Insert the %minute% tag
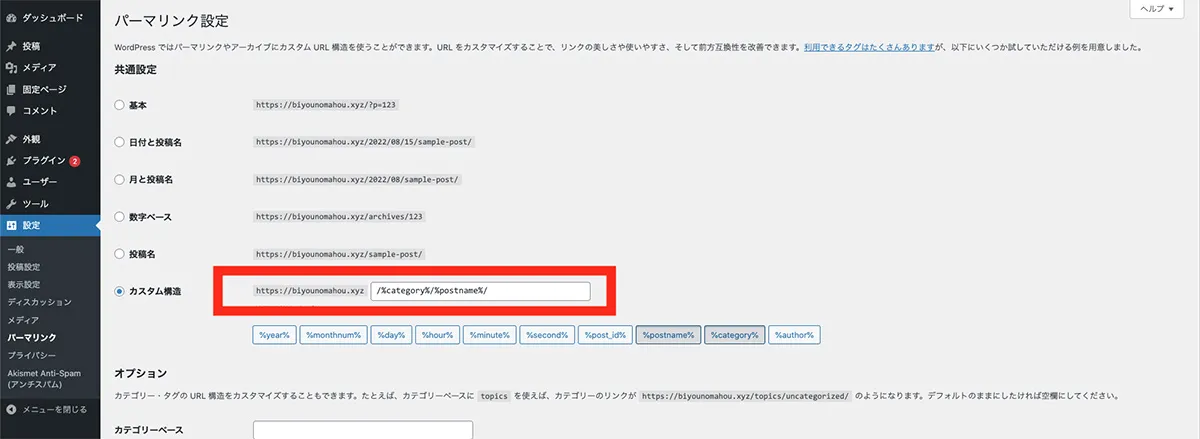 489,335
